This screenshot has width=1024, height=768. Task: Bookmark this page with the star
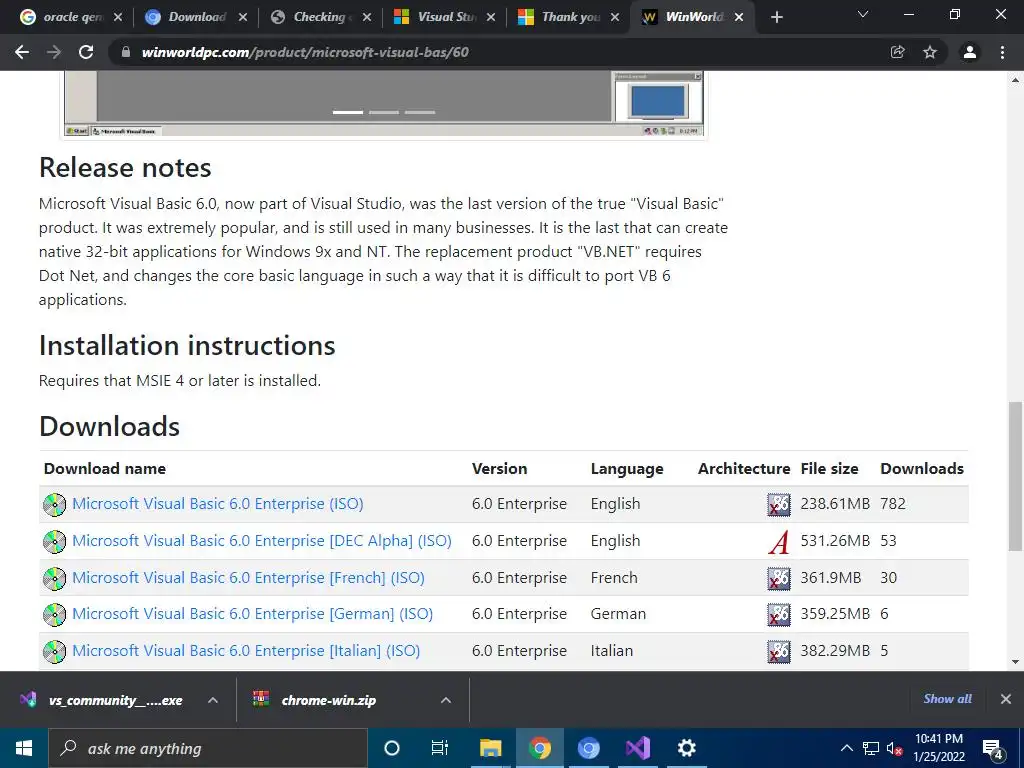point(930,52)
